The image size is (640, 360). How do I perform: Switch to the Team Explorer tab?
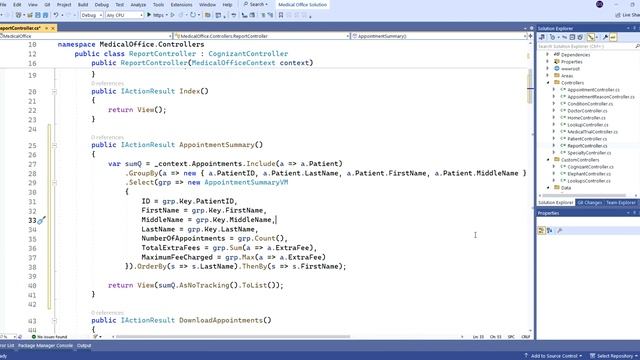[x=620, y=203]
